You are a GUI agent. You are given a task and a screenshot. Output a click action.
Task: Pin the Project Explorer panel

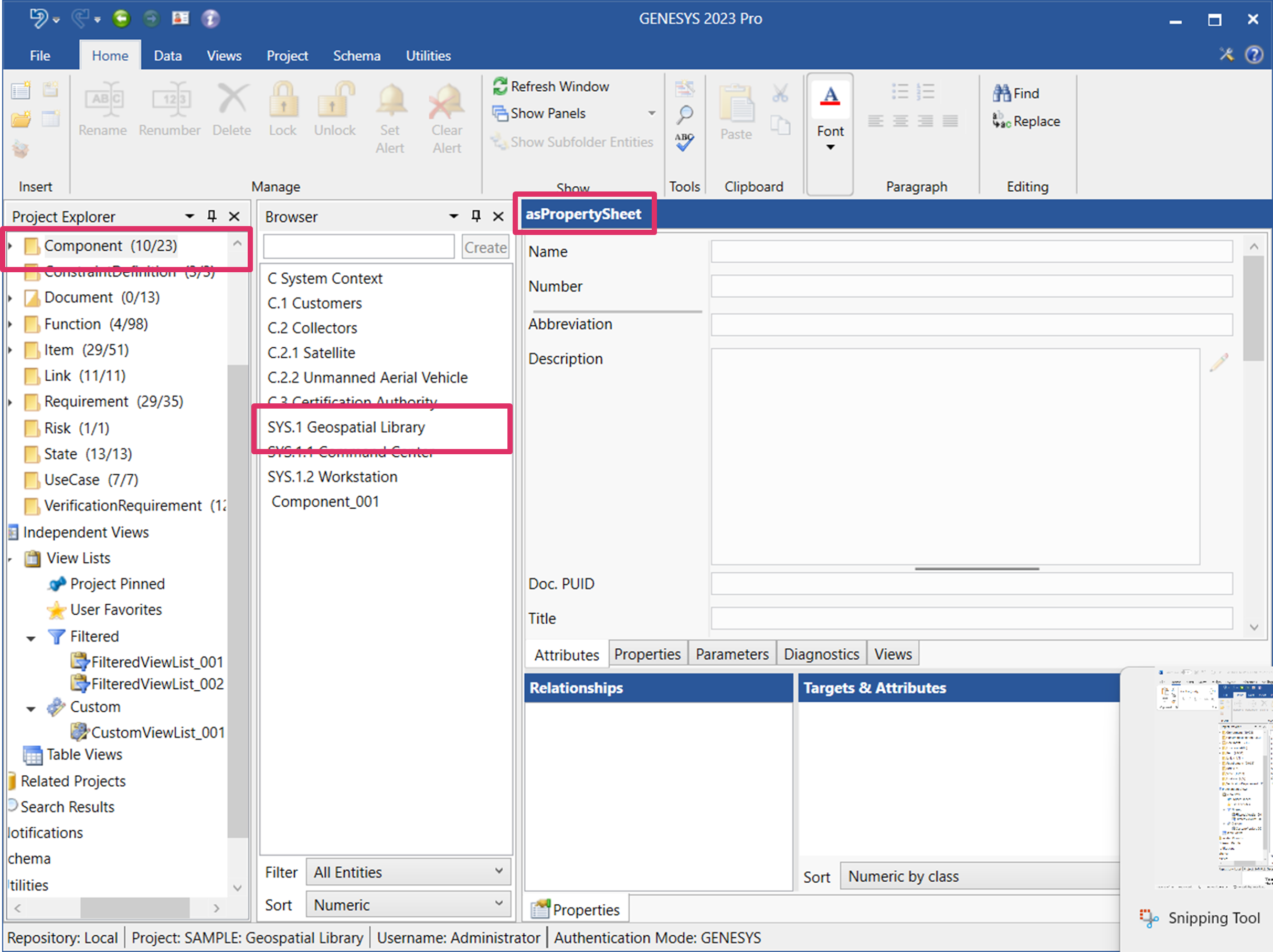point(212,216)
